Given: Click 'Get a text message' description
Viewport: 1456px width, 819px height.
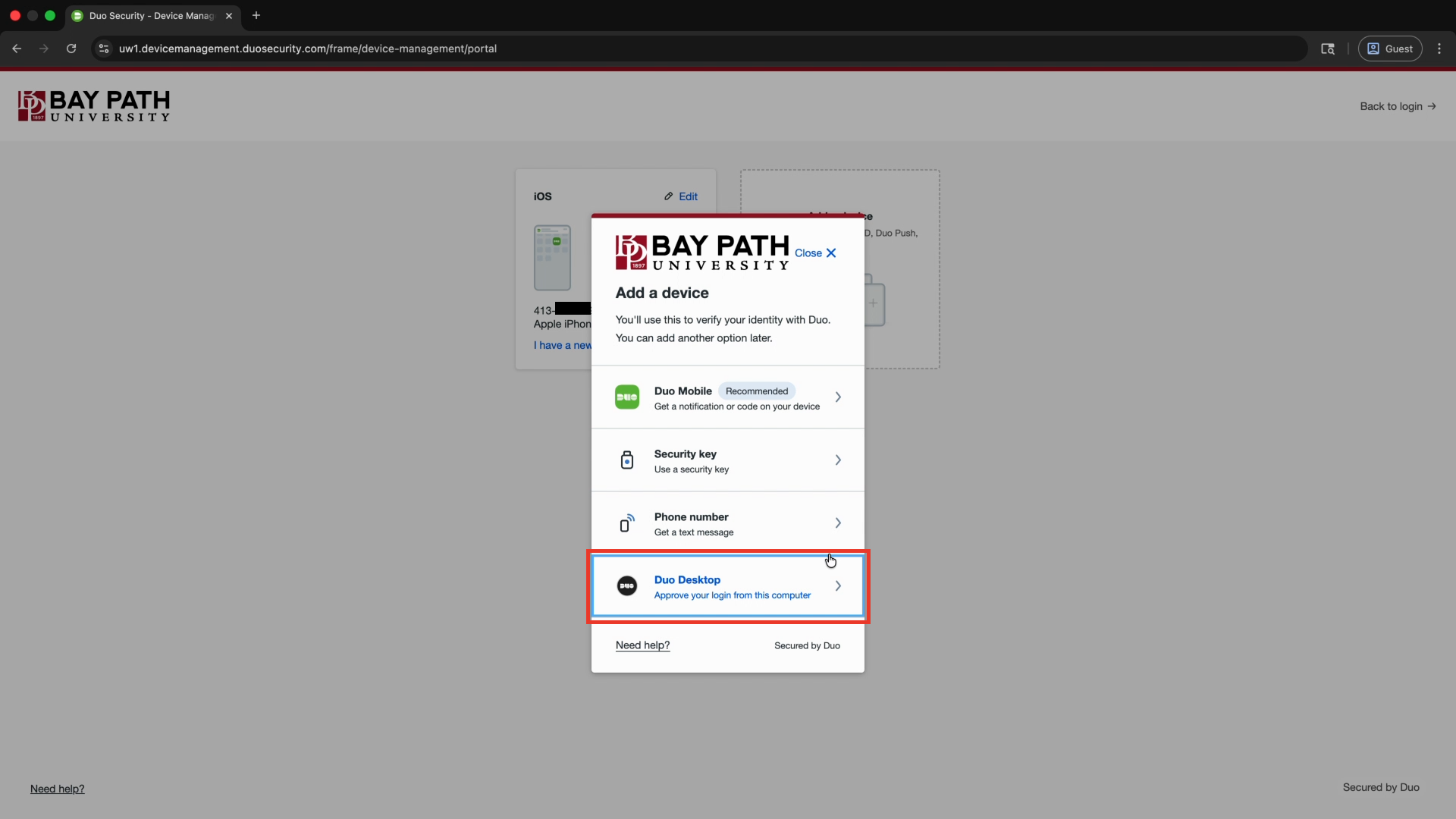Looking at the screenshot, I should (x=694, y=532).
